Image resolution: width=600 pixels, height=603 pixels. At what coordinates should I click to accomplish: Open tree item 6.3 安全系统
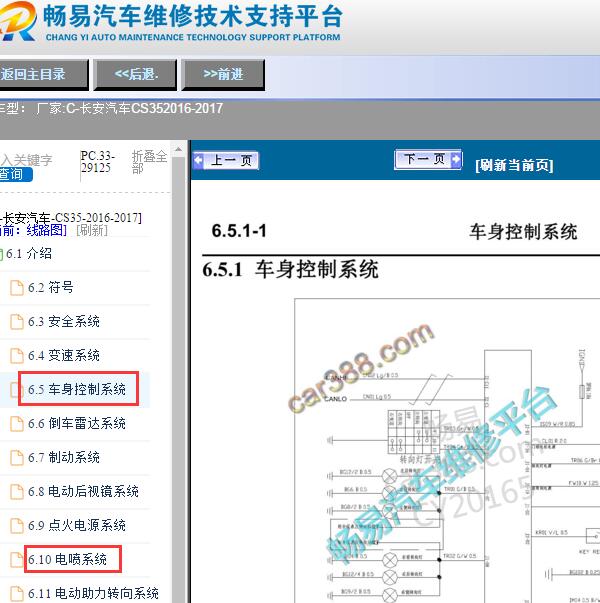[x=63, y=321]
